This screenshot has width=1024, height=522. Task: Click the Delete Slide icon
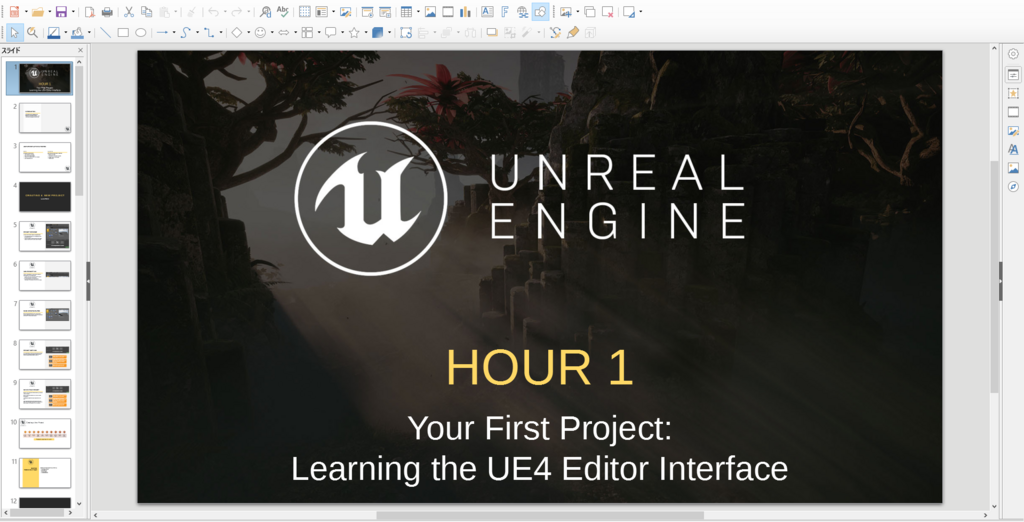607,12
